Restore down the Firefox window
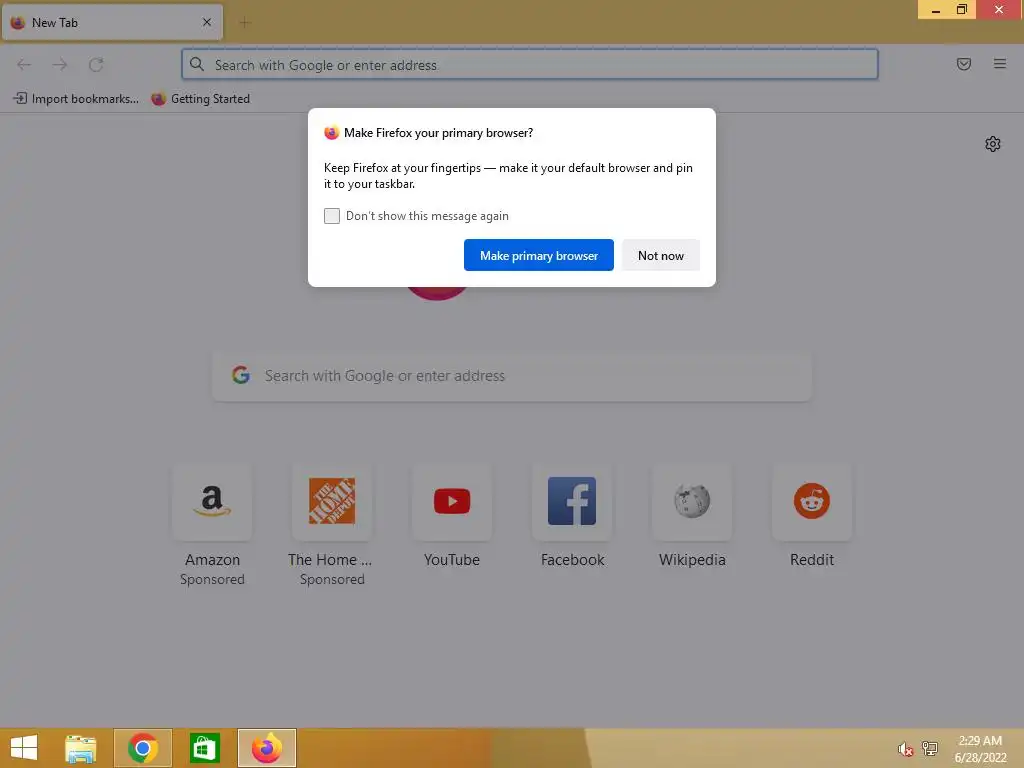 962,9
